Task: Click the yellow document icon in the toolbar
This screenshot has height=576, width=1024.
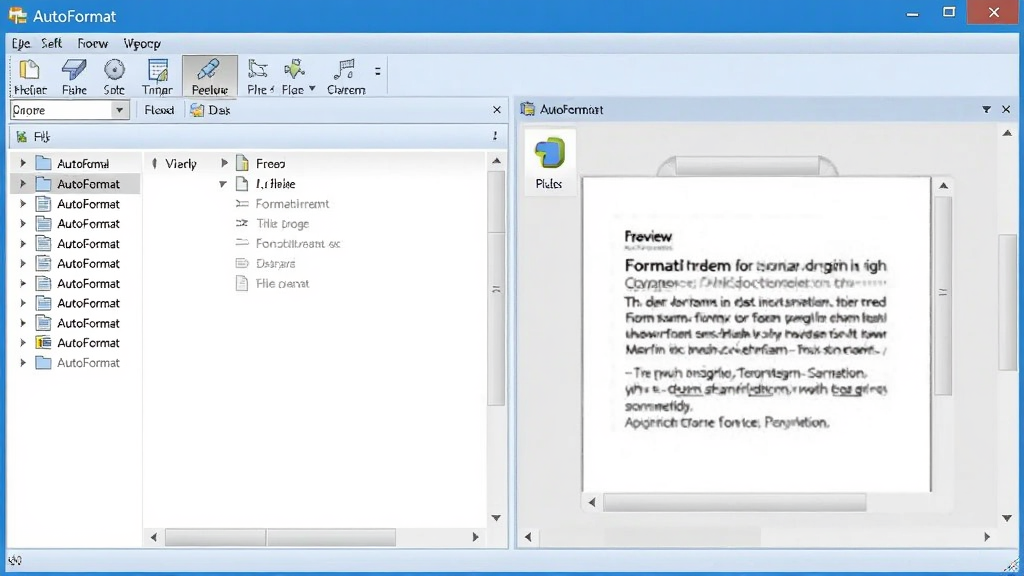Action: 29,69
